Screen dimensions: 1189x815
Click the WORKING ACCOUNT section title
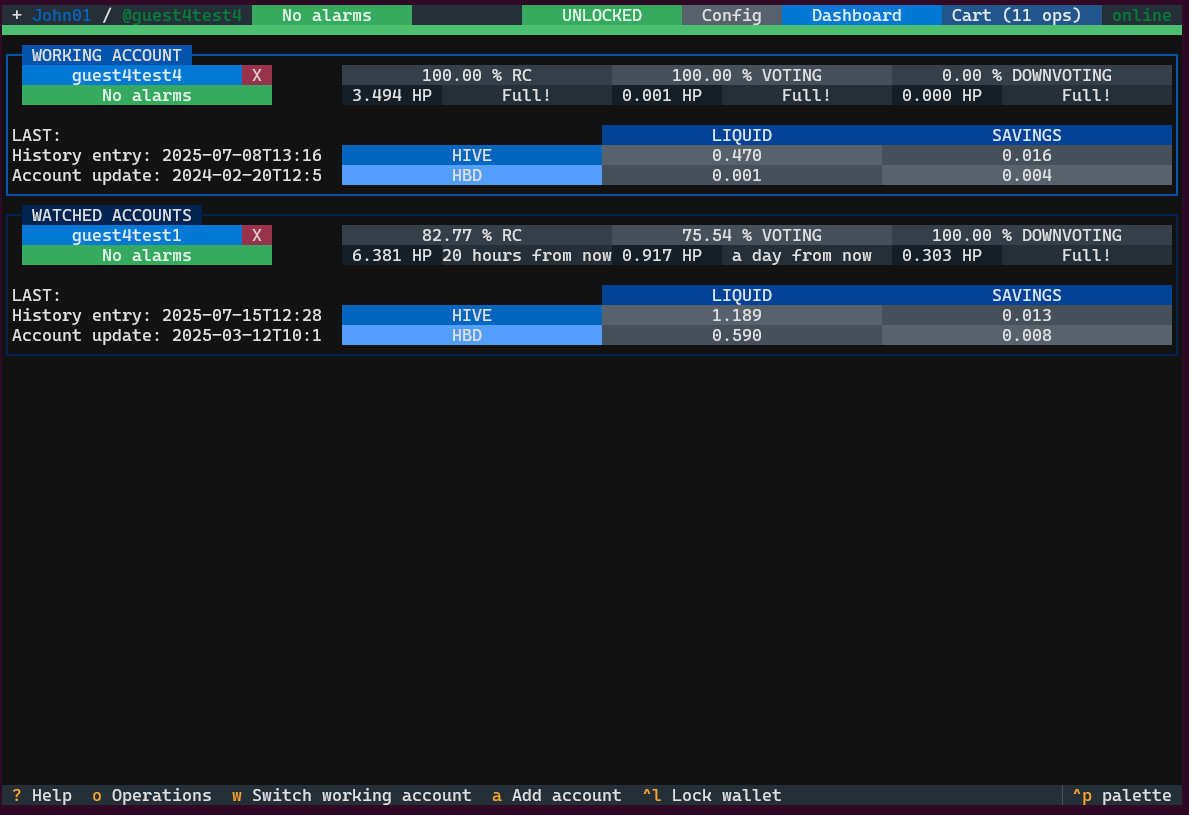(107, 55)
